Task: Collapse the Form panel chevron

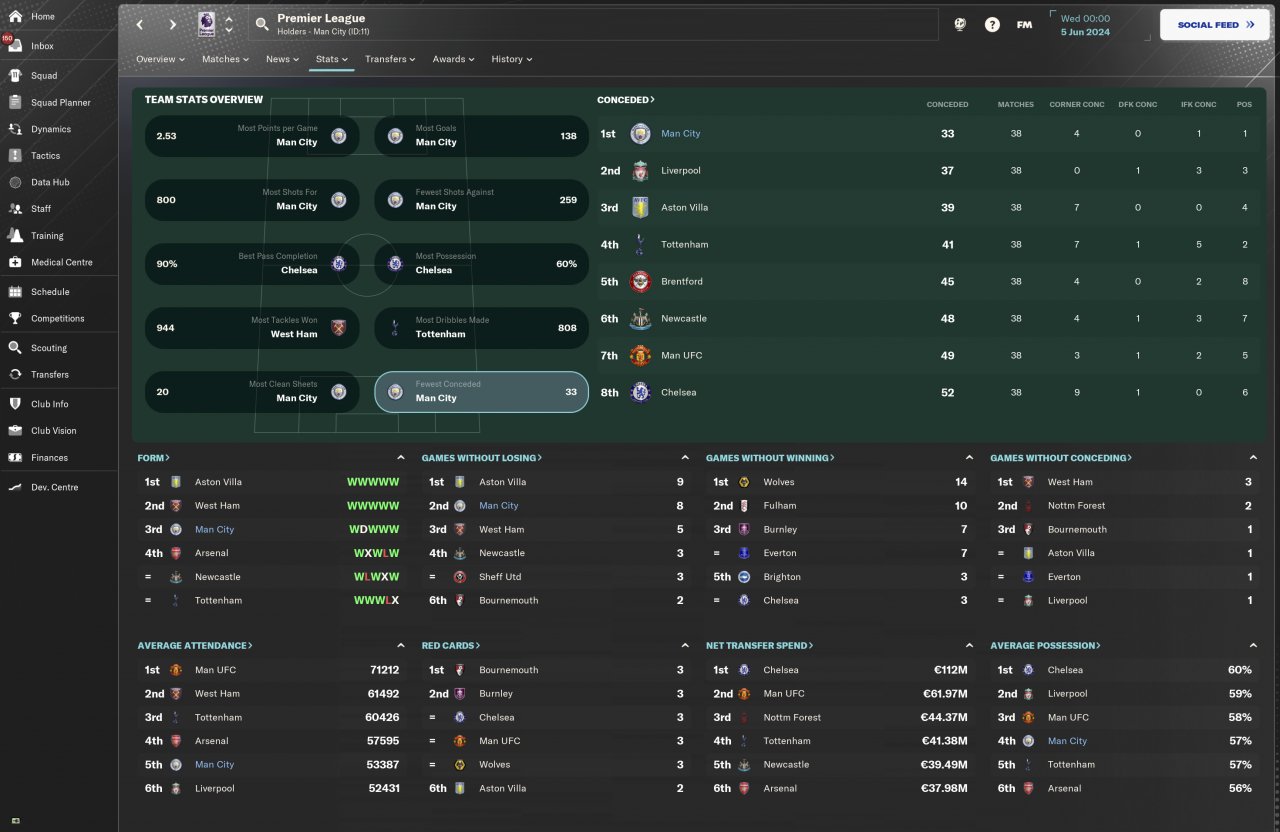Action: coord(401,458)
